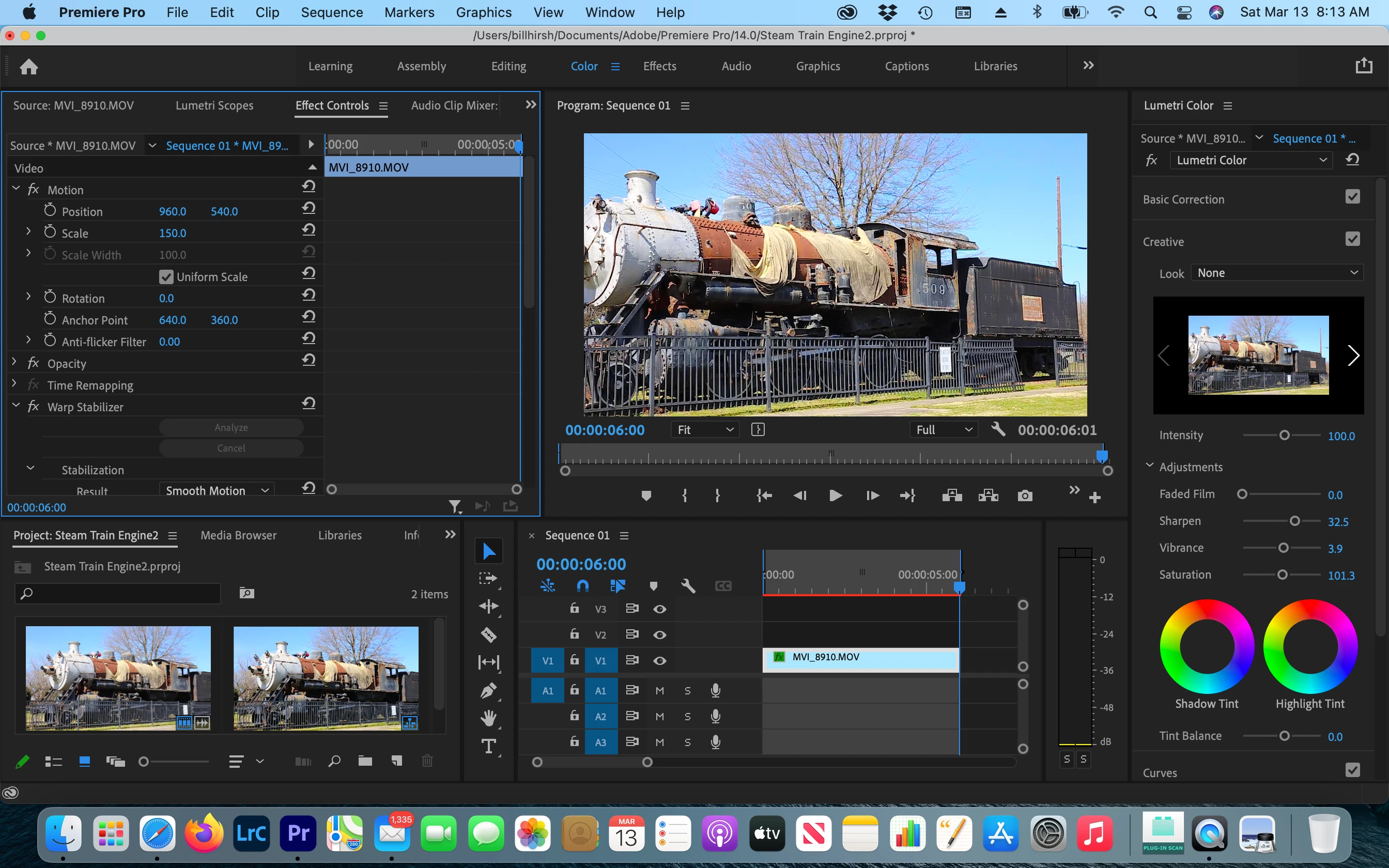Click the Sharpen slider handle
This screenshot has width=1389, height=868.
coord(1294,521)
